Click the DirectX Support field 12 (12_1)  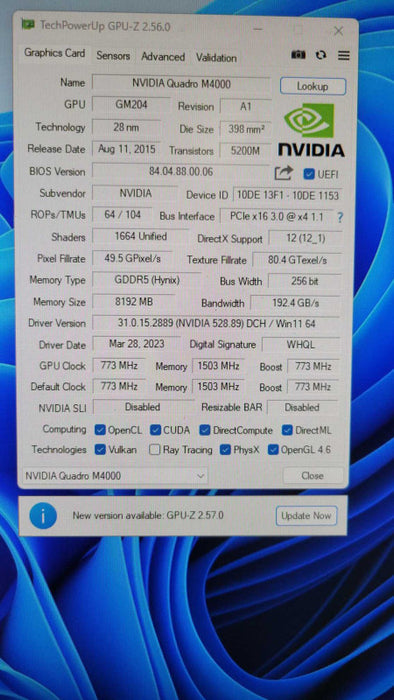click(306, 238)
